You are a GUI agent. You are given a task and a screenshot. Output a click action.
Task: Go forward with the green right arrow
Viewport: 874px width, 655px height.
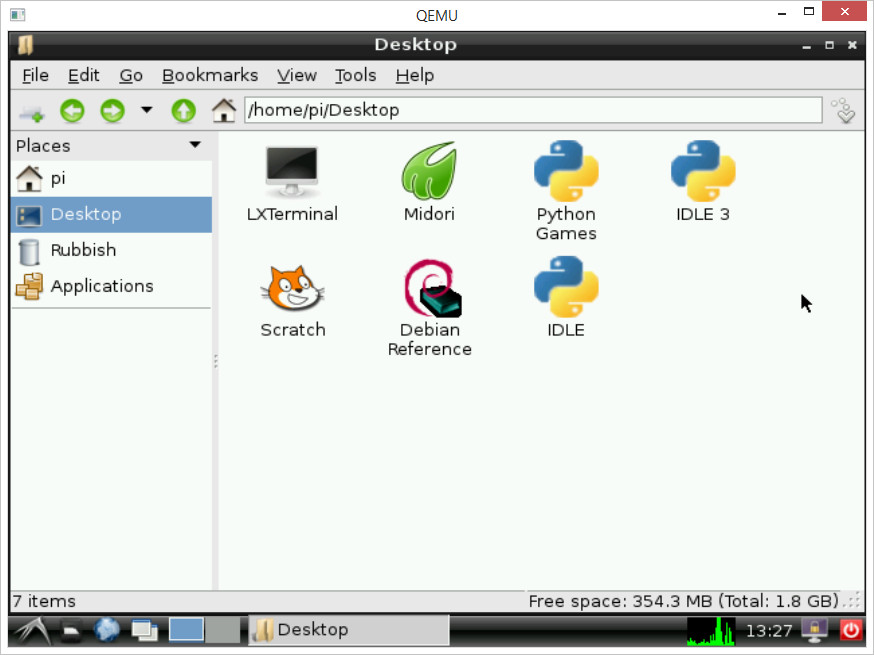tap(113, 111)
